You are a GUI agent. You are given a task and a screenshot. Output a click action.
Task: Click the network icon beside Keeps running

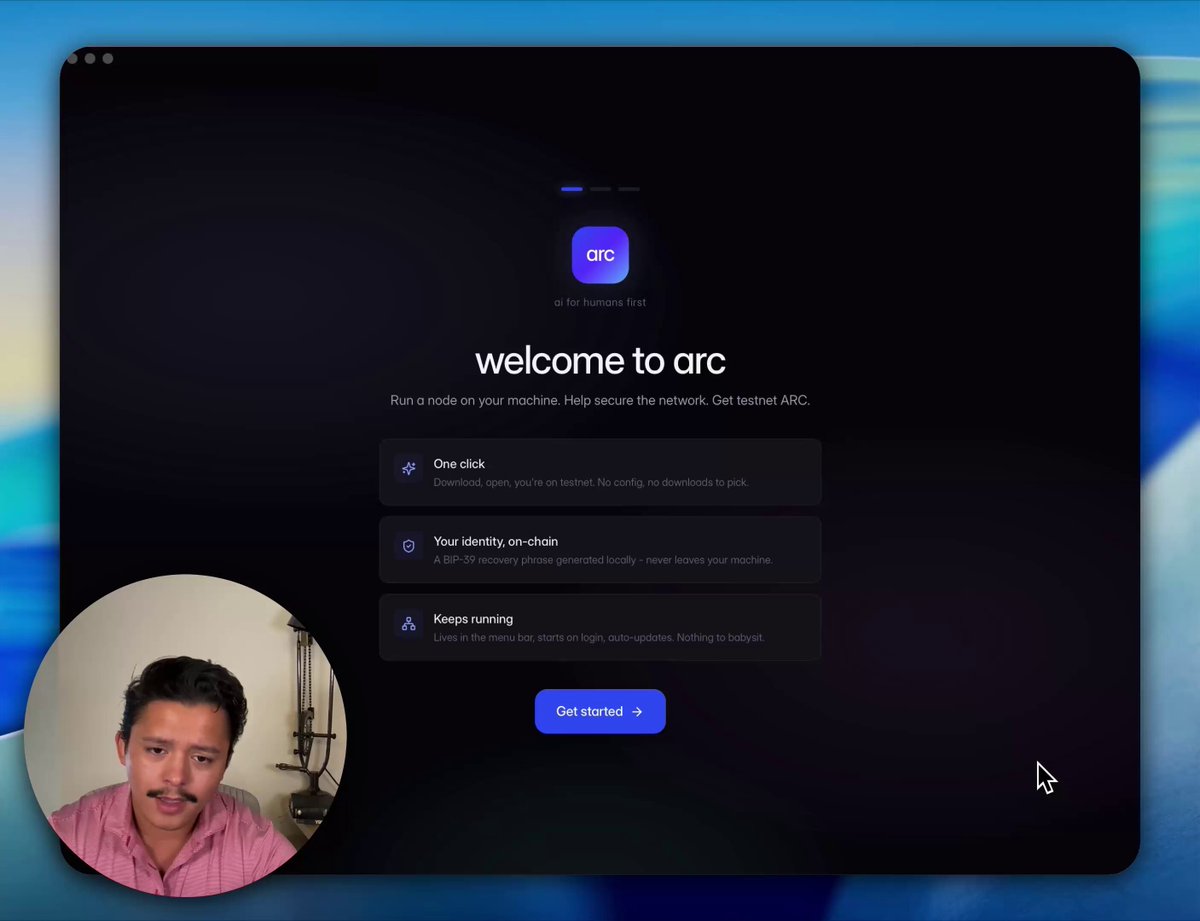[408, 624]
